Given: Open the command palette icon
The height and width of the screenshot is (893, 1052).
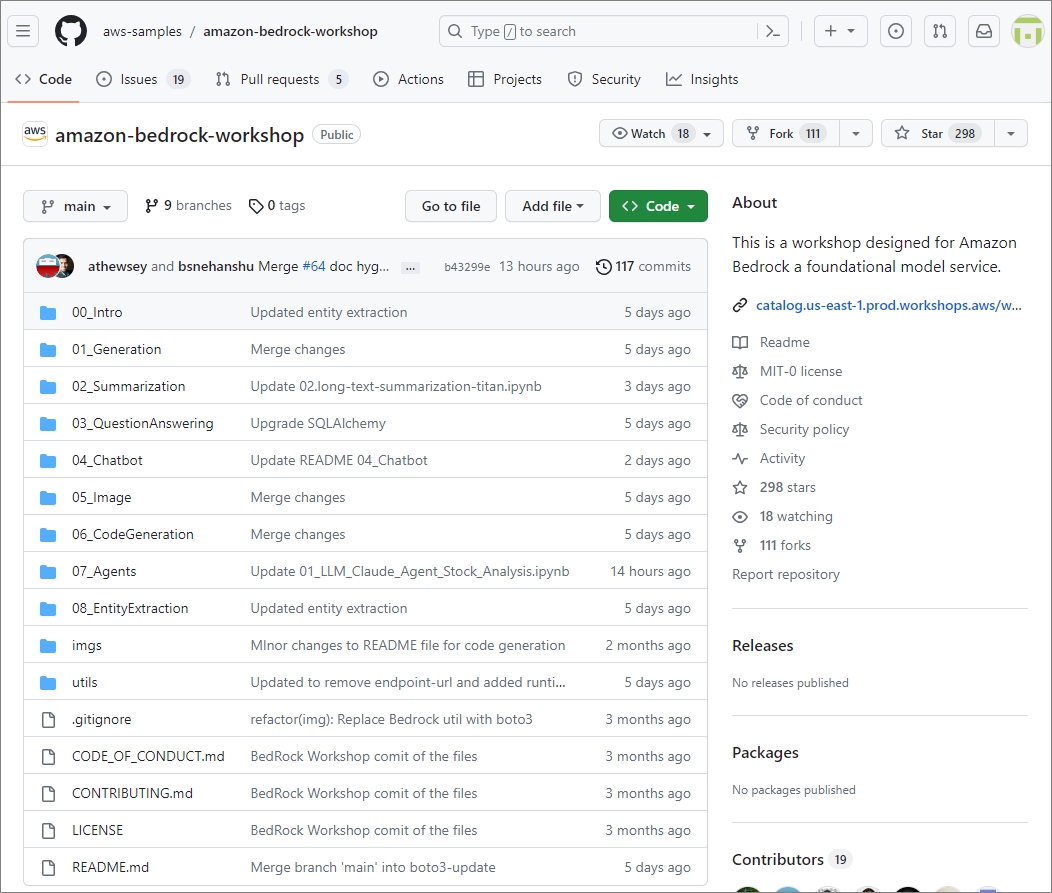Looking at the screenshot, I should [x=773, y=32].
